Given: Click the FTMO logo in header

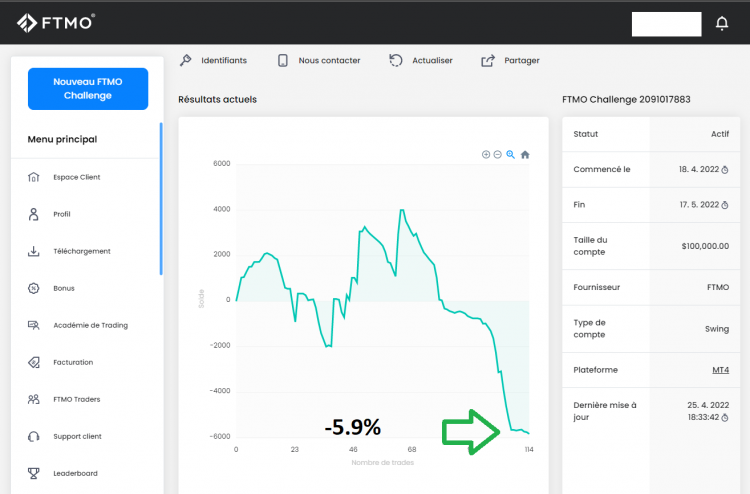Looking at the screenshot, I should [56, 22].
